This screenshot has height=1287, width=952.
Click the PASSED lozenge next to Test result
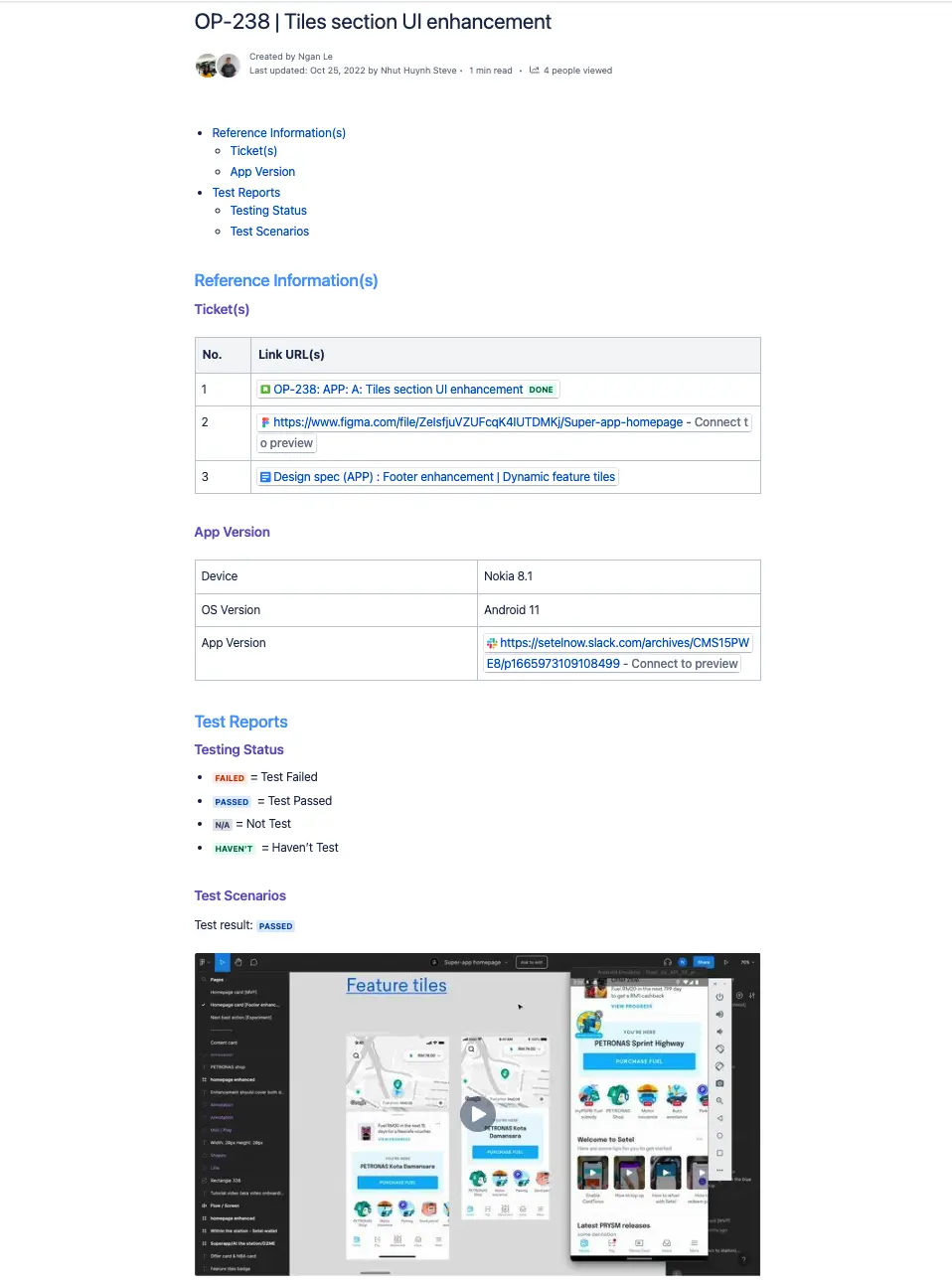pyautogui.click(x=275, y=926)
